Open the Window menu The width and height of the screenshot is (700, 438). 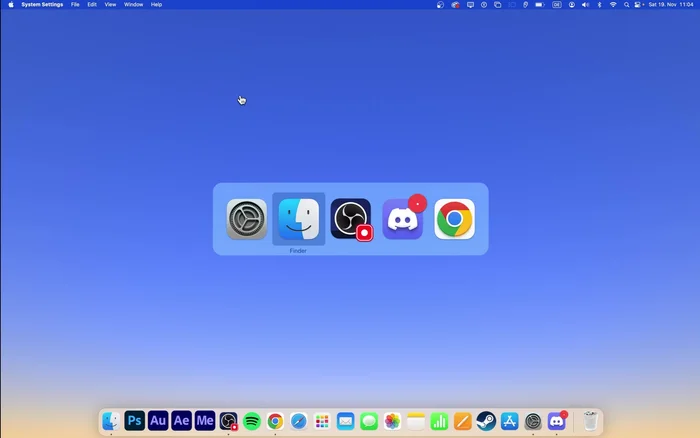click(133, 4)
